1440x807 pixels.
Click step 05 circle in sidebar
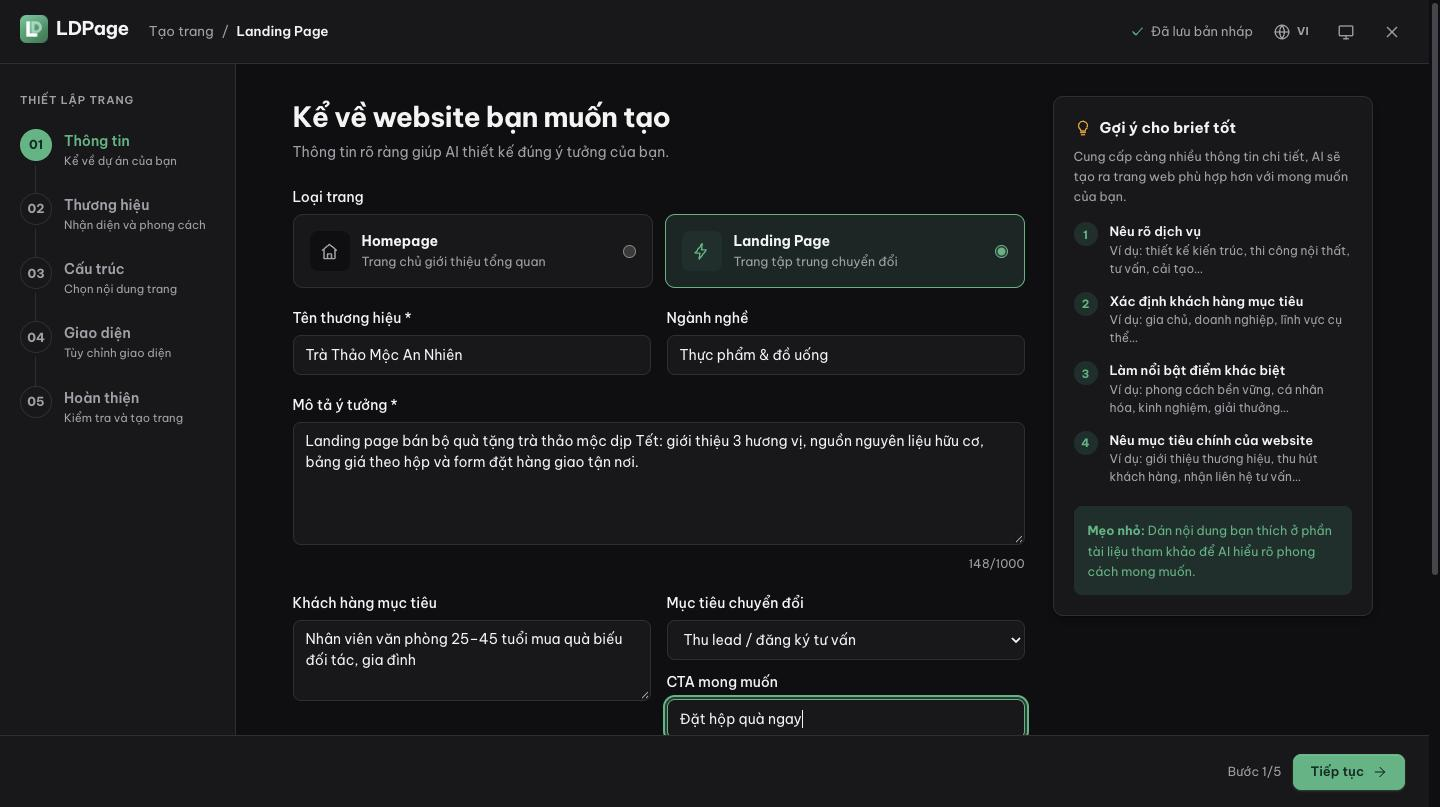(x=36, y=401)
